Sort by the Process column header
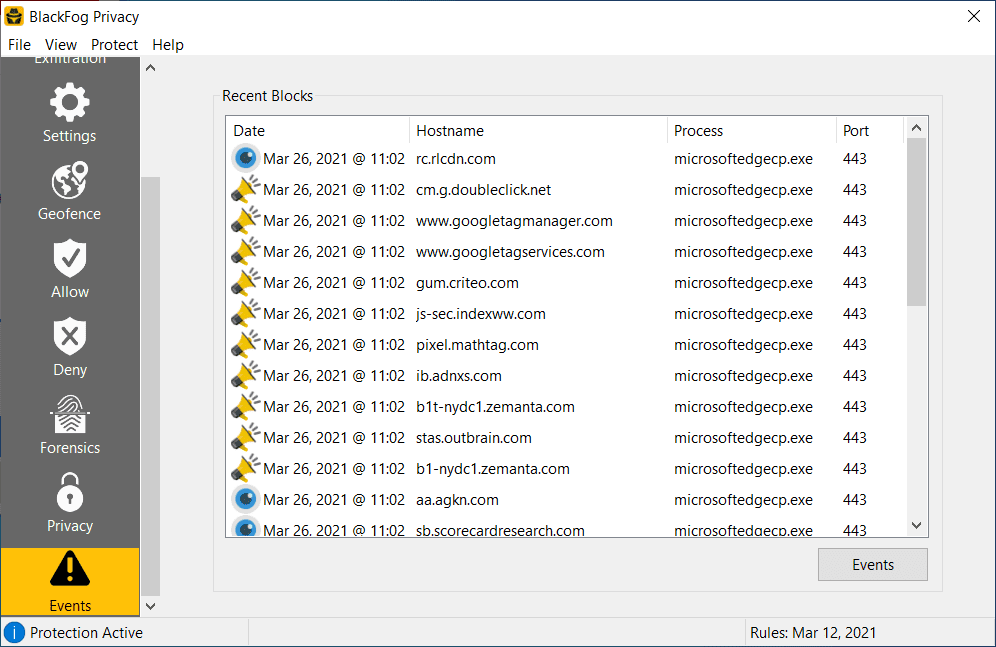Screen dimensions: 996x647 pyautogui.click(x=751, y=131)
